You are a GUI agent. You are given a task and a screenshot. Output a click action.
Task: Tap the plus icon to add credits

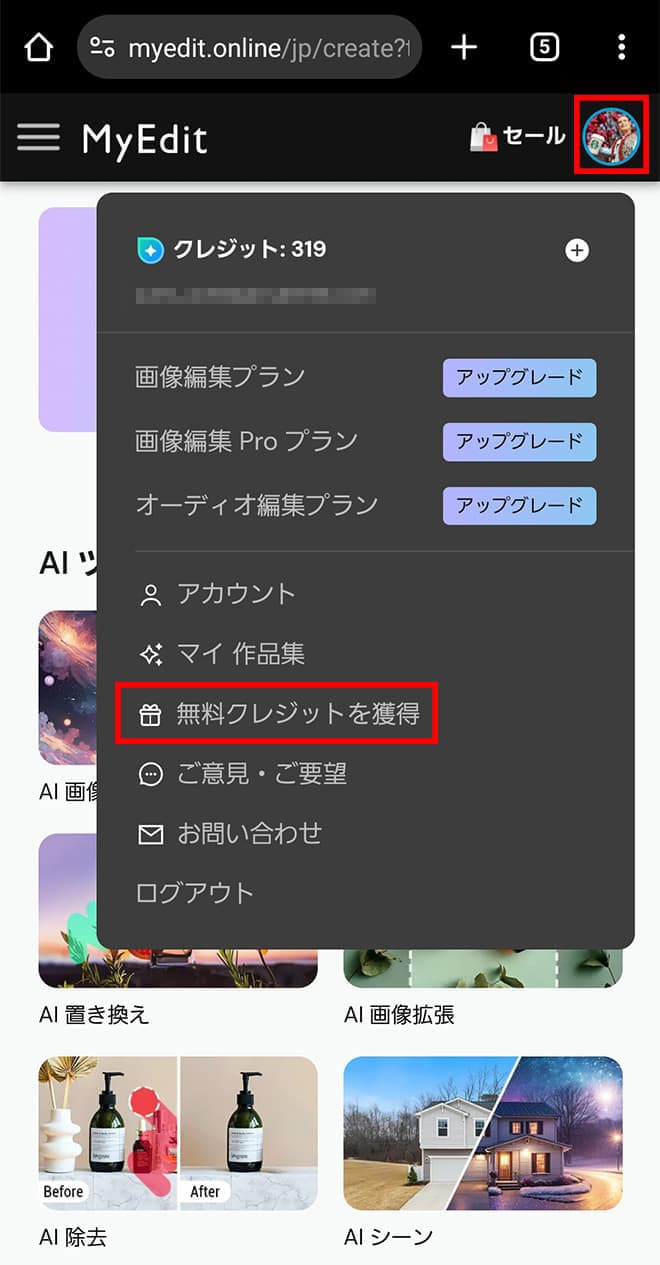tap(577, 250)
